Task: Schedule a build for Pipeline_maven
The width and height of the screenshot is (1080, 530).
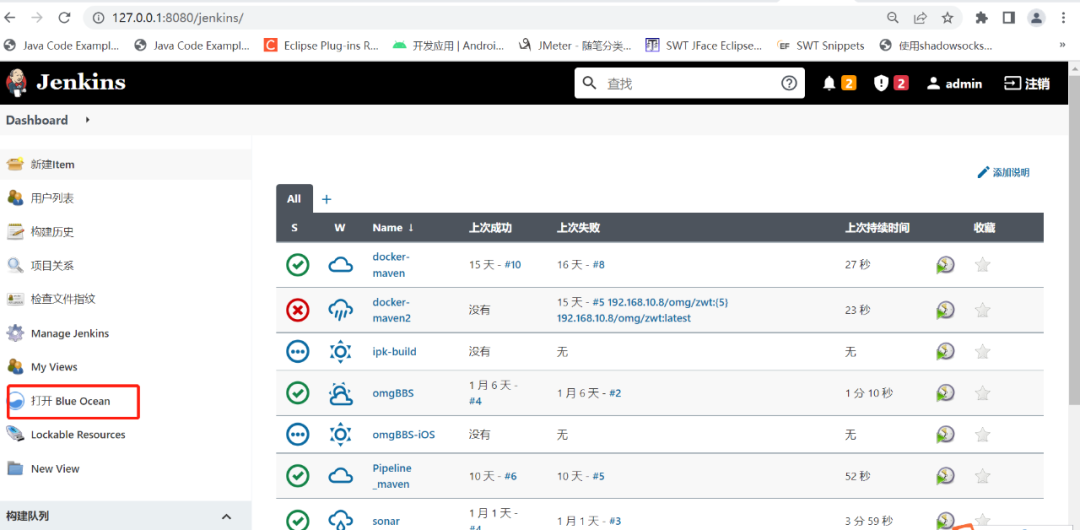Action: (x=946, y=476)
